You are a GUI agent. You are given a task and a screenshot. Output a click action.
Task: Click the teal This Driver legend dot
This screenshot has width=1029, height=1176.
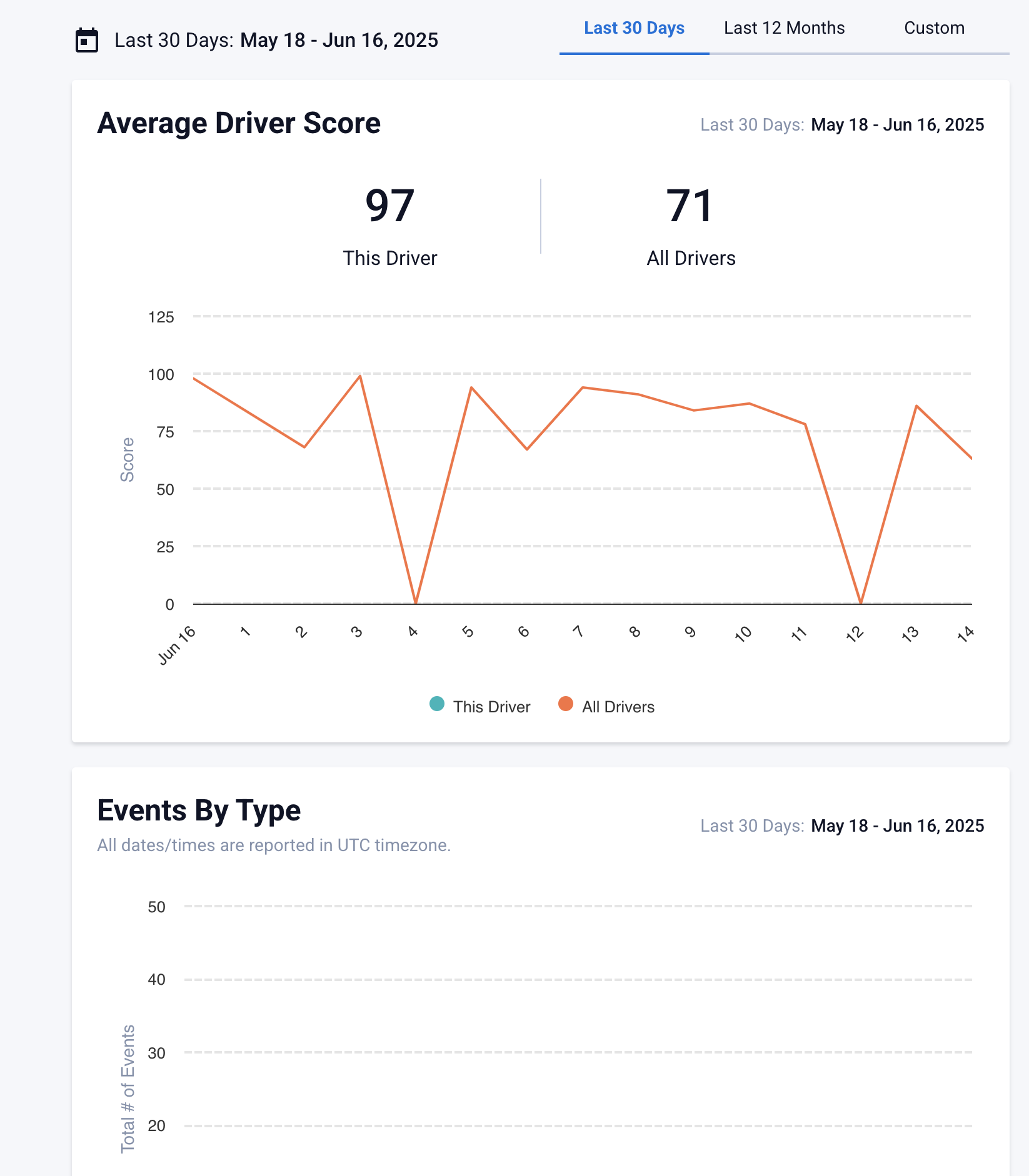pyautogui.click(x=437, y=704)
